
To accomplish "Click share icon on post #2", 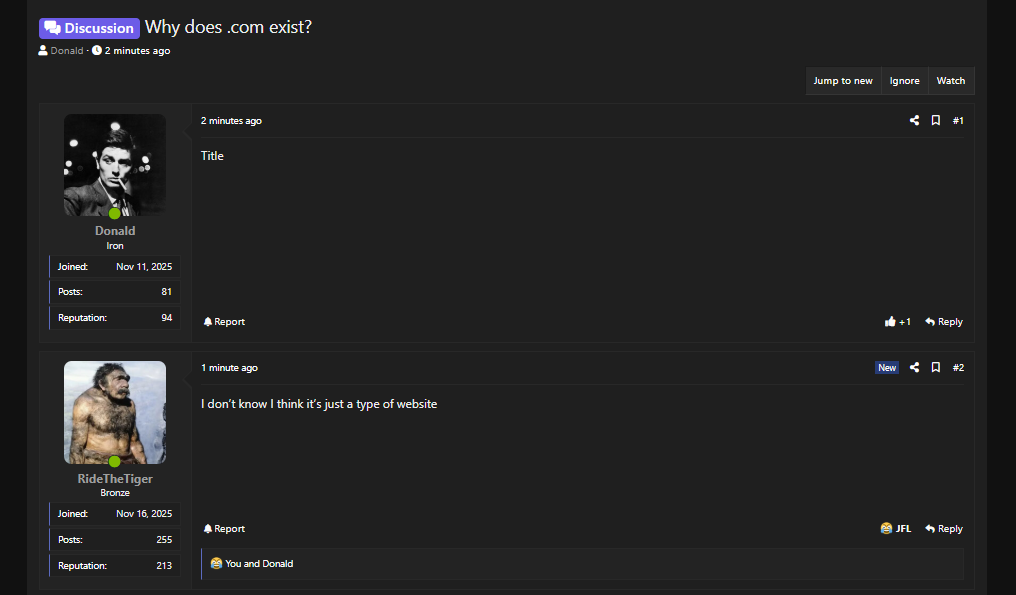I will pyautogui.click(x=914, y=368).
